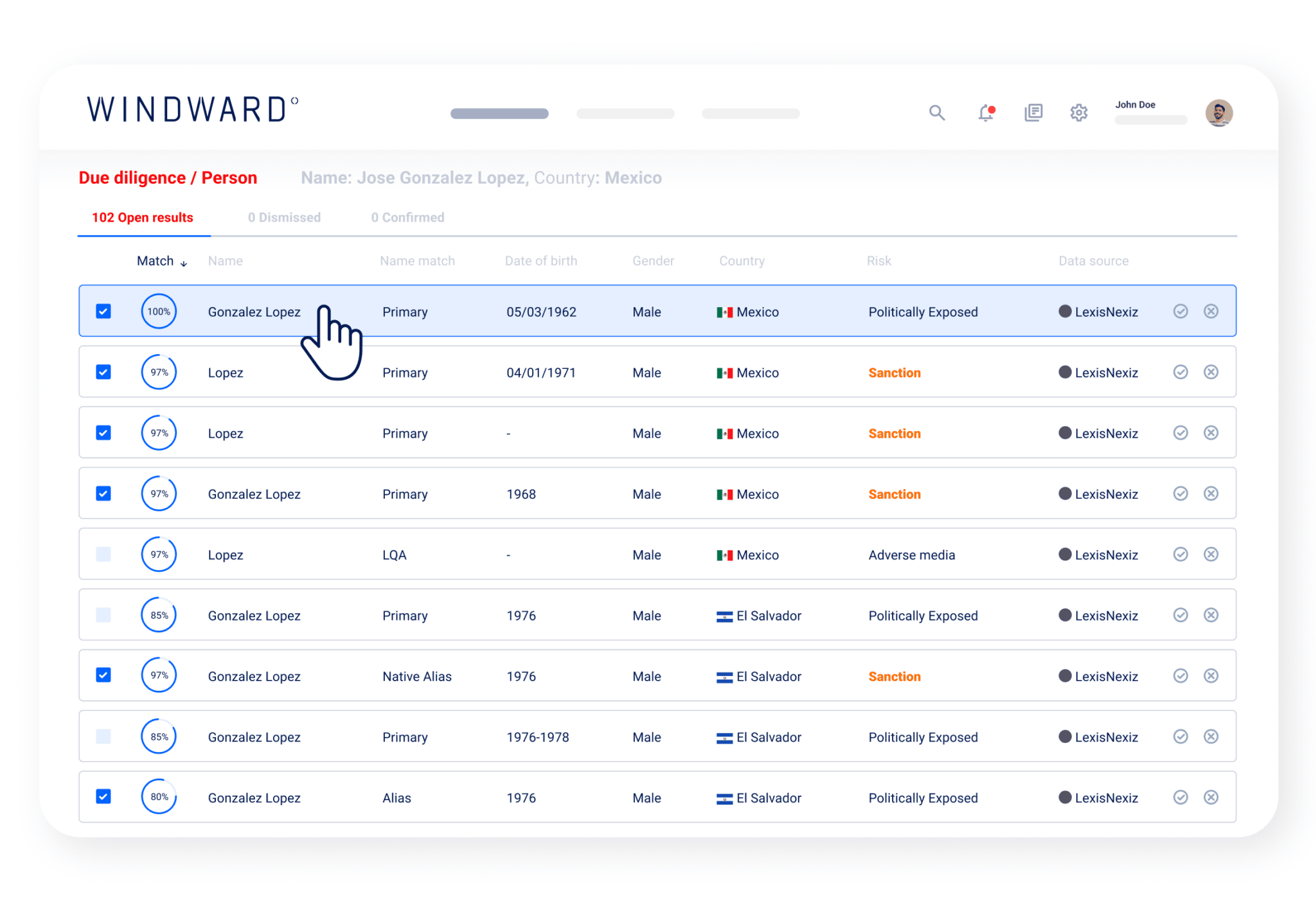Check the LQA Lopez row checkbox
Screen dimensions: 1316x901
click(x=103, y=555)
